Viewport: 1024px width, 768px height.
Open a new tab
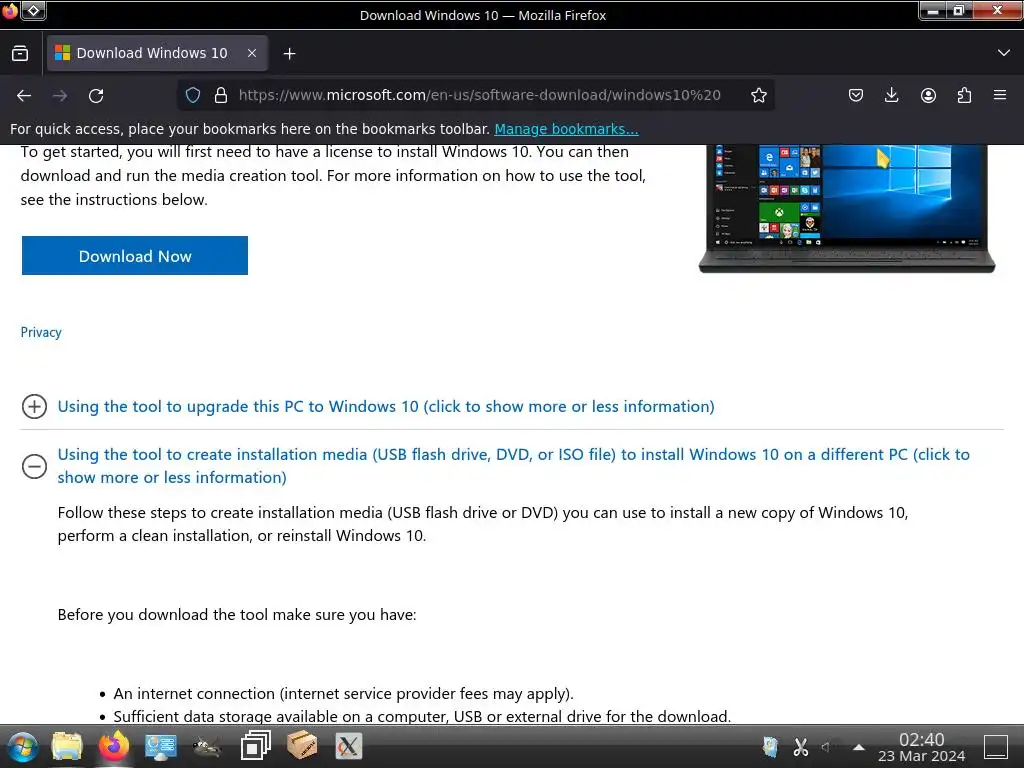(x=289, y=54)
